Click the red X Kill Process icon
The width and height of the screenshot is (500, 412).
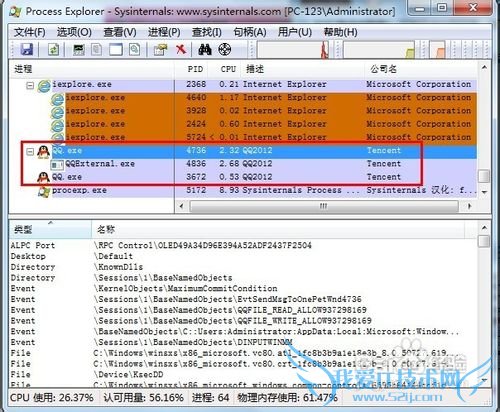181,49
